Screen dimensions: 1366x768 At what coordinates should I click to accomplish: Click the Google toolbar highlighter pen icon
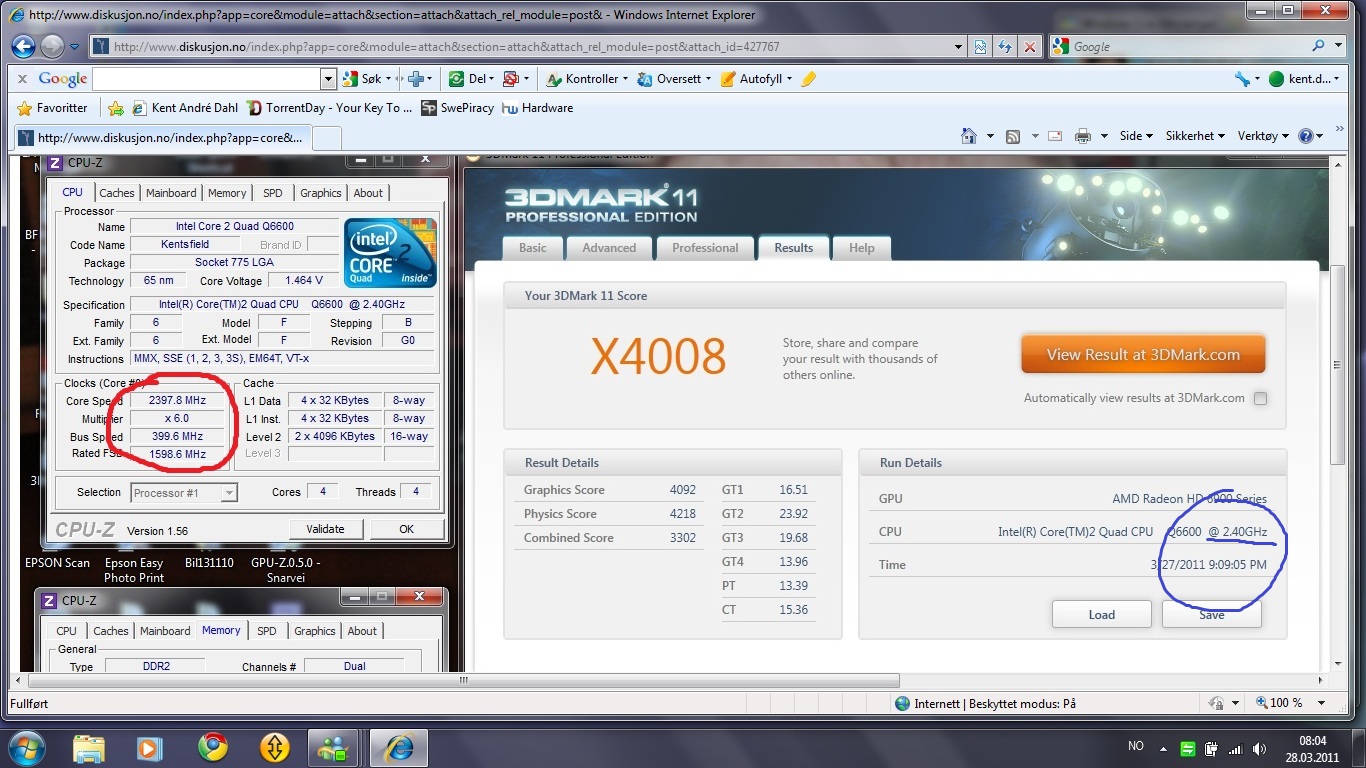click(809, 79)
